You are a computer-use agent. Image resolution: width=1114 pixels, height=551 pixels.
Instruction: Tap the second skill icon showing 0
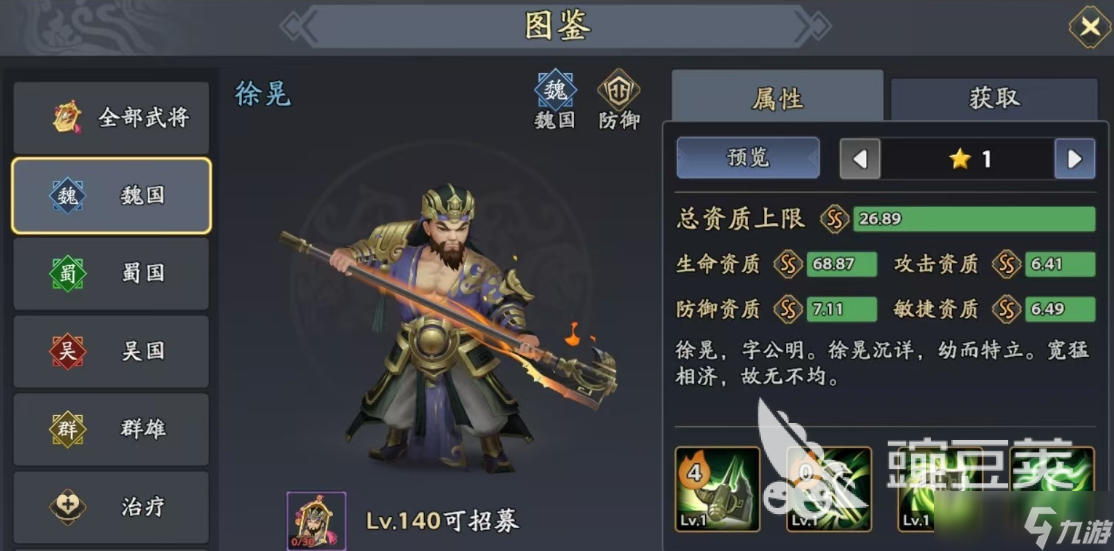click(x=829, y=489)
